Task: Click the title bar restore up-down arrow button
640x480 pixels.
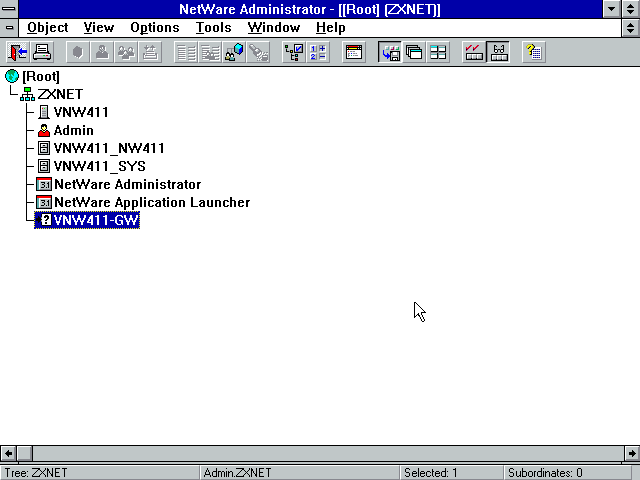Action: point(630,9)
